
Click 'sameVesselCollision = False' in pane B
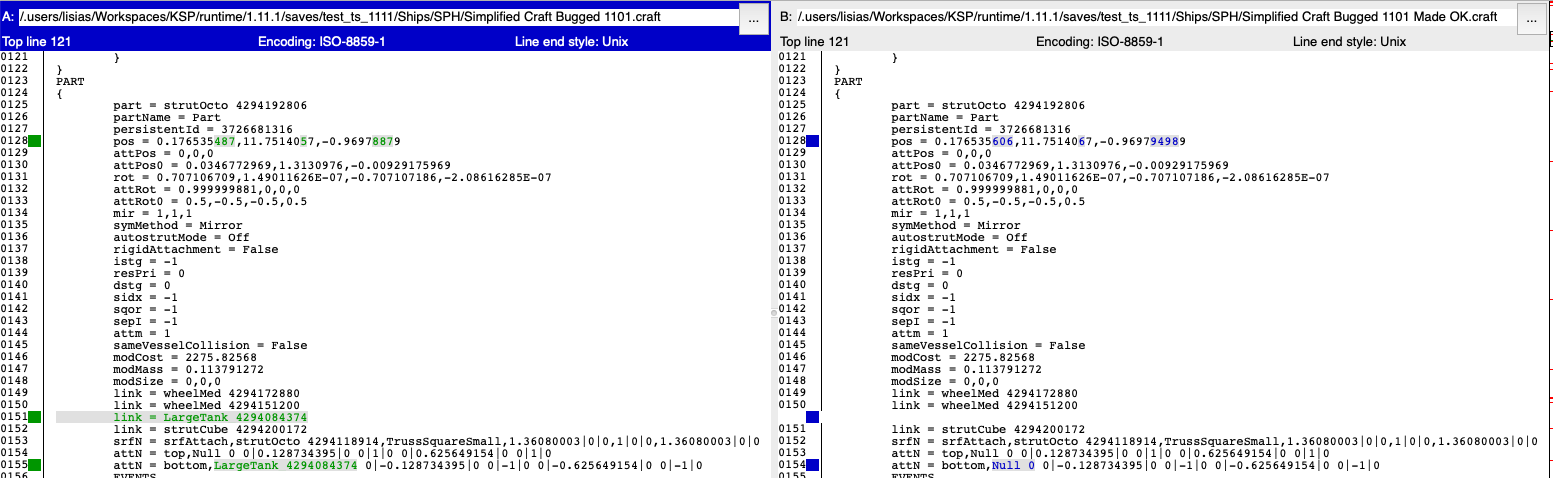click(x=988, y=345)
